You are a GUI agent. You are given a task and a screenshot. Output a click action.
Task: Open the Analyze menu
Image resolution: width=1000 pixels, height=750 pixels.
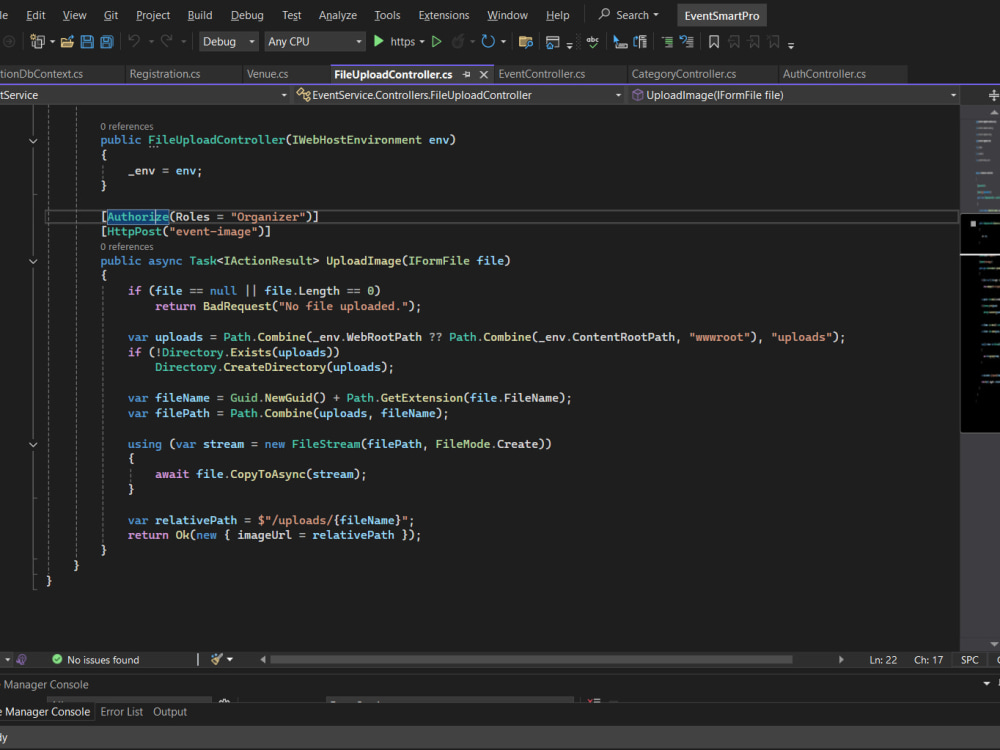(337, 15)
